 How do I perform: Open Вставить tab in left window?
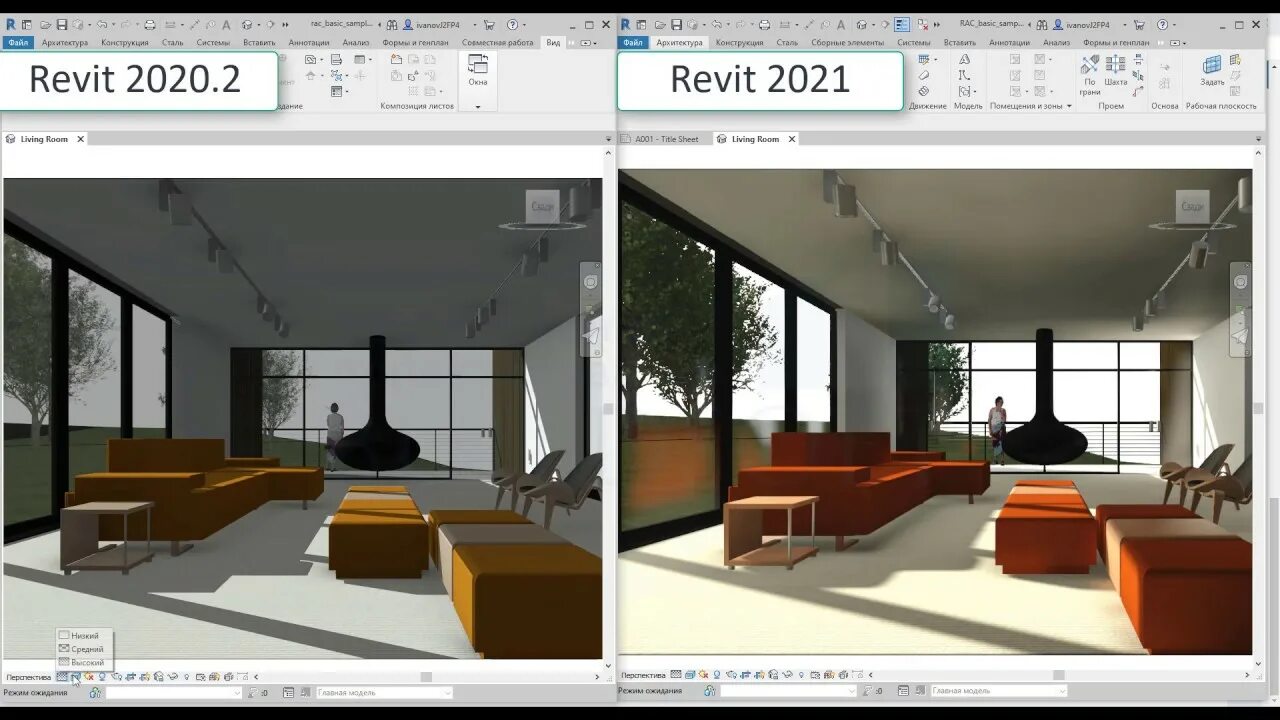pos(259,42)
